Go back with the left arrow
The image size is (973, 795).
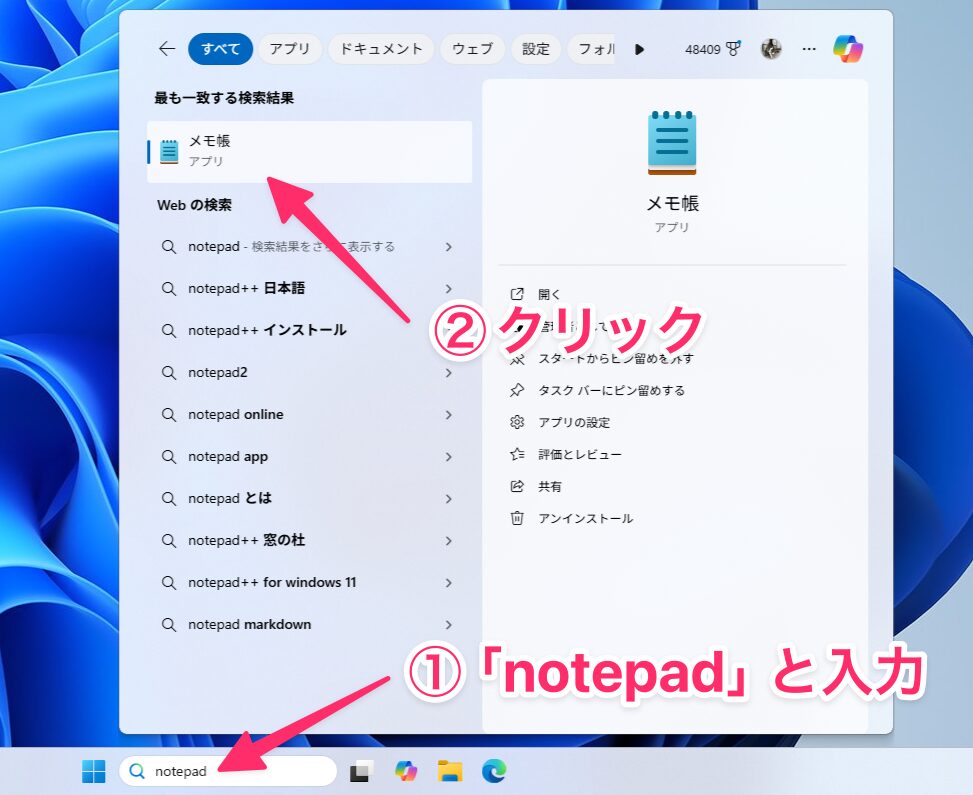(x=167, y=48)
